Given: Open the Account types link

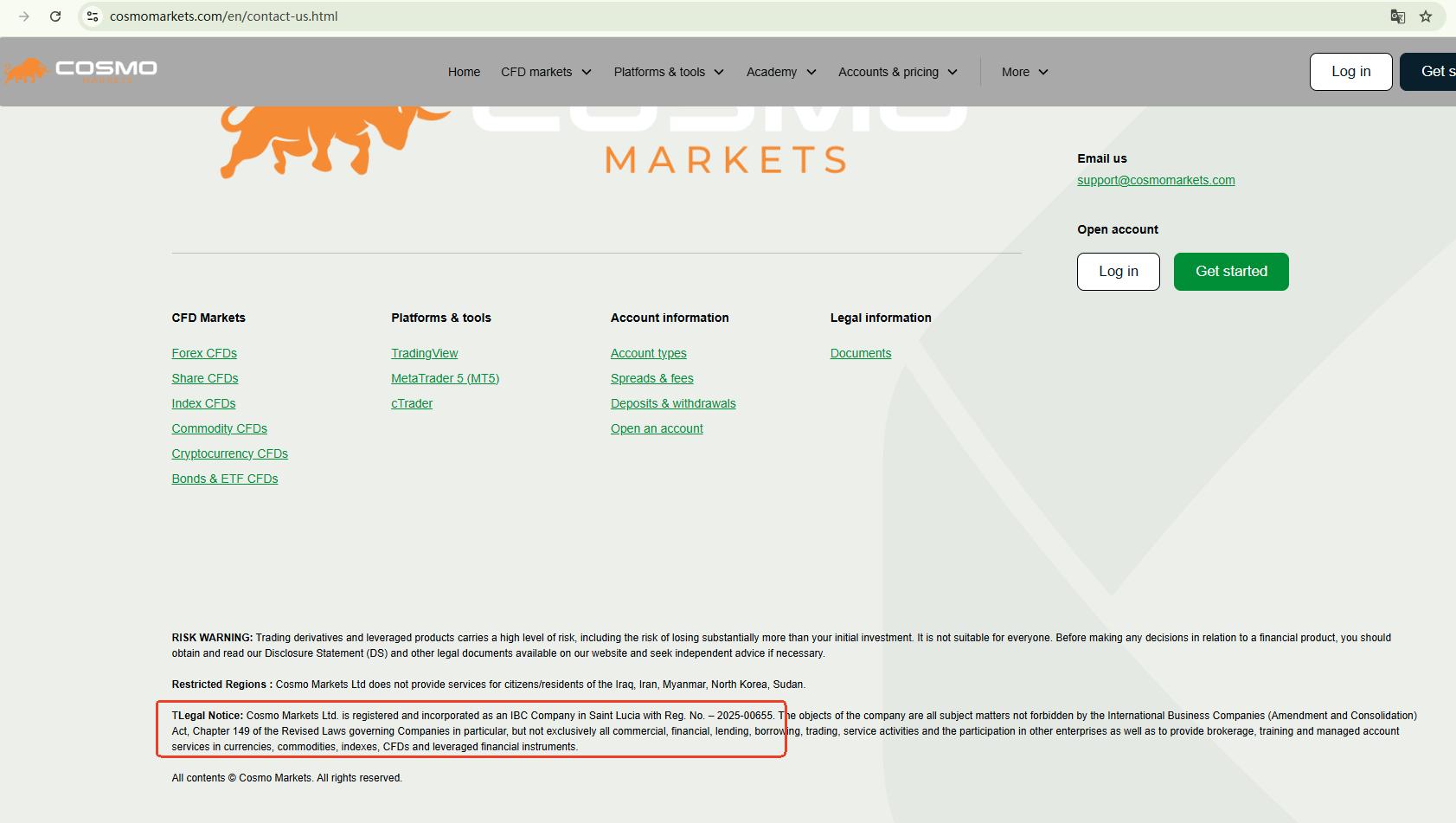Looking at the screenshot, I should coord(649,353).
